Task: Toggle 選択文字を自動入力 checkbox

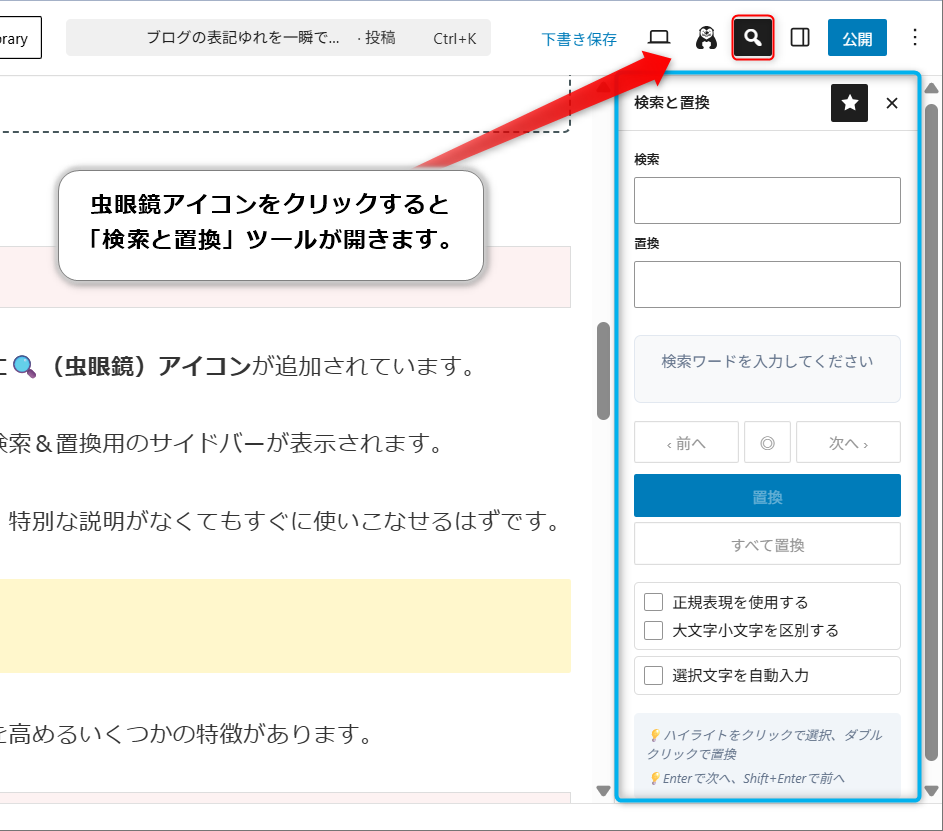Action: click(x=654, y=675)
